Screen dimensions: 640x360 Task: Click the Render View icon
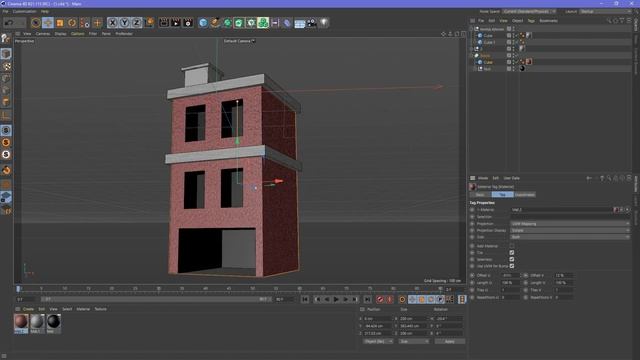click(164, 22)
